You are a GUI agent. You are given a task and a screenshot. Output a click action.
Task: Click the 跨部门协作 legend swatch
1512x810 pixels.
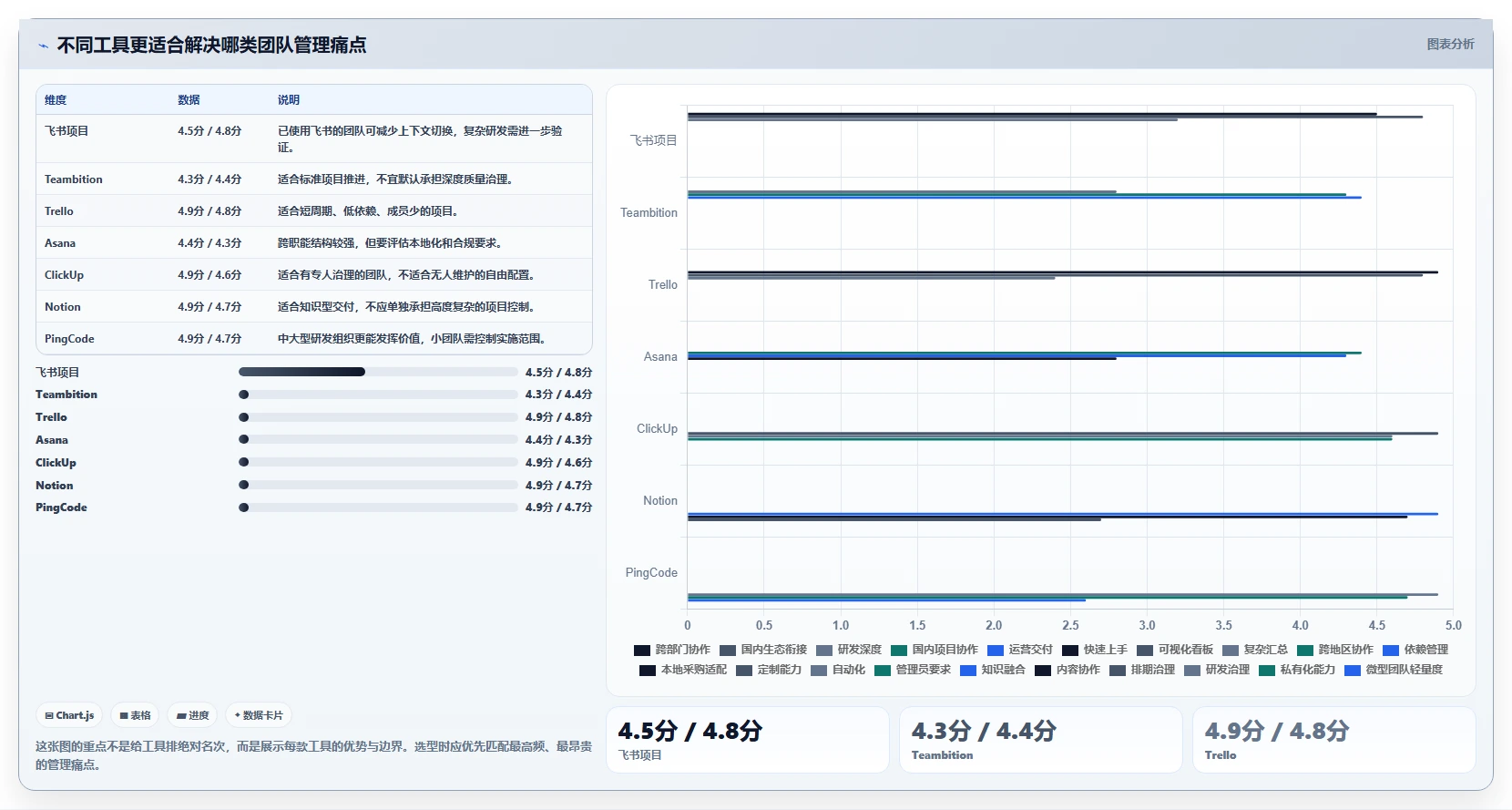[x=642, y=650]
